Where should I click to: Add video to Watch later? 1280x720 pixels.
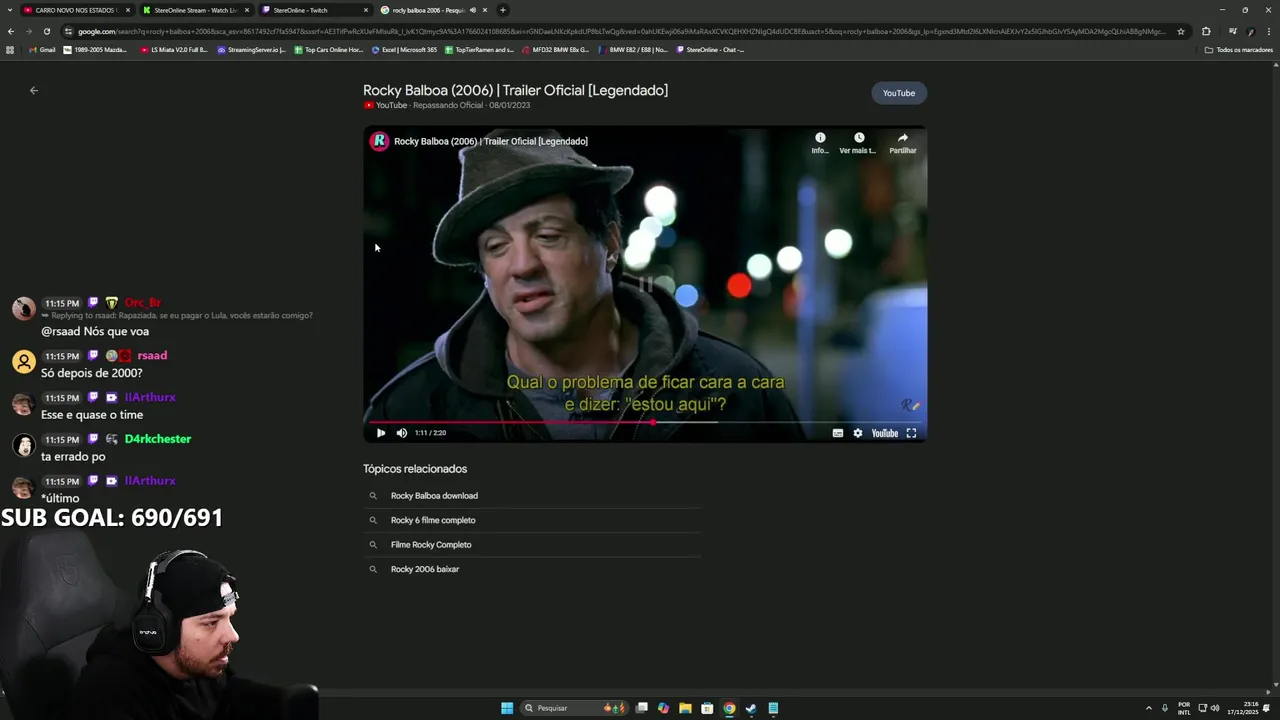[x=858, y=142]
